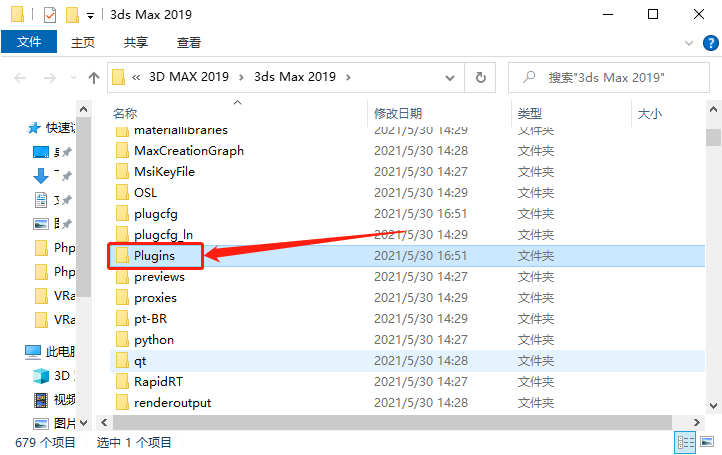Click the navigation pane scroll down arrow

coord(83,422)
